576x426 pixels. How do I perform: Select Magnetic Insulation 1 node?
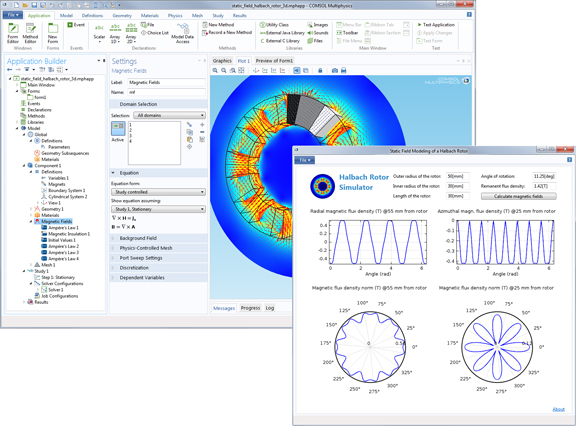pos(66,234)
